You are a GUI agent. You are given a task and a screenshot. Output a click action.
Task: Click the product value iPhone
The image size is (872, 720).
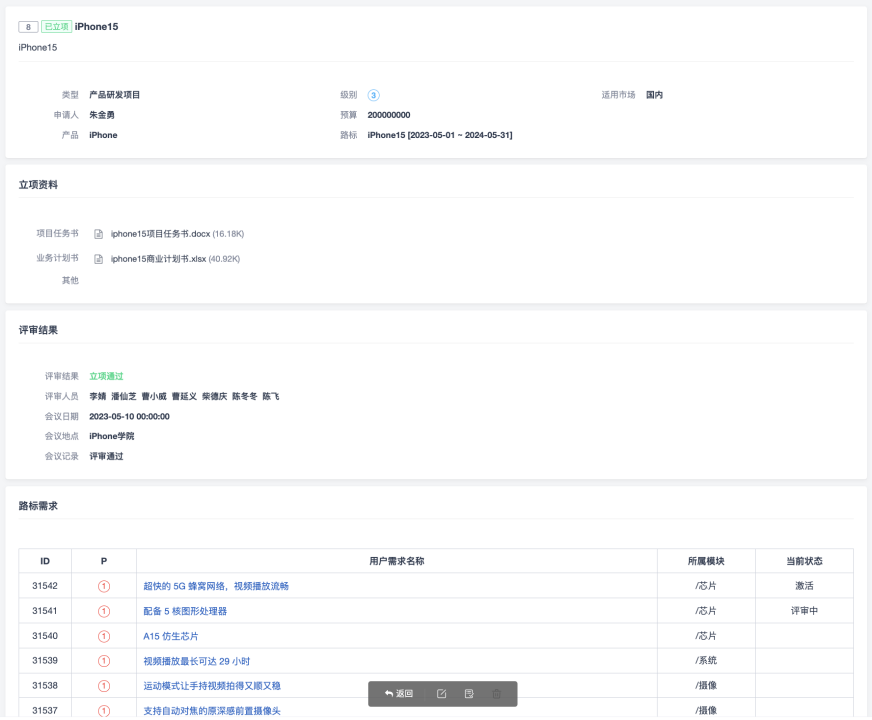click(103, 135)
